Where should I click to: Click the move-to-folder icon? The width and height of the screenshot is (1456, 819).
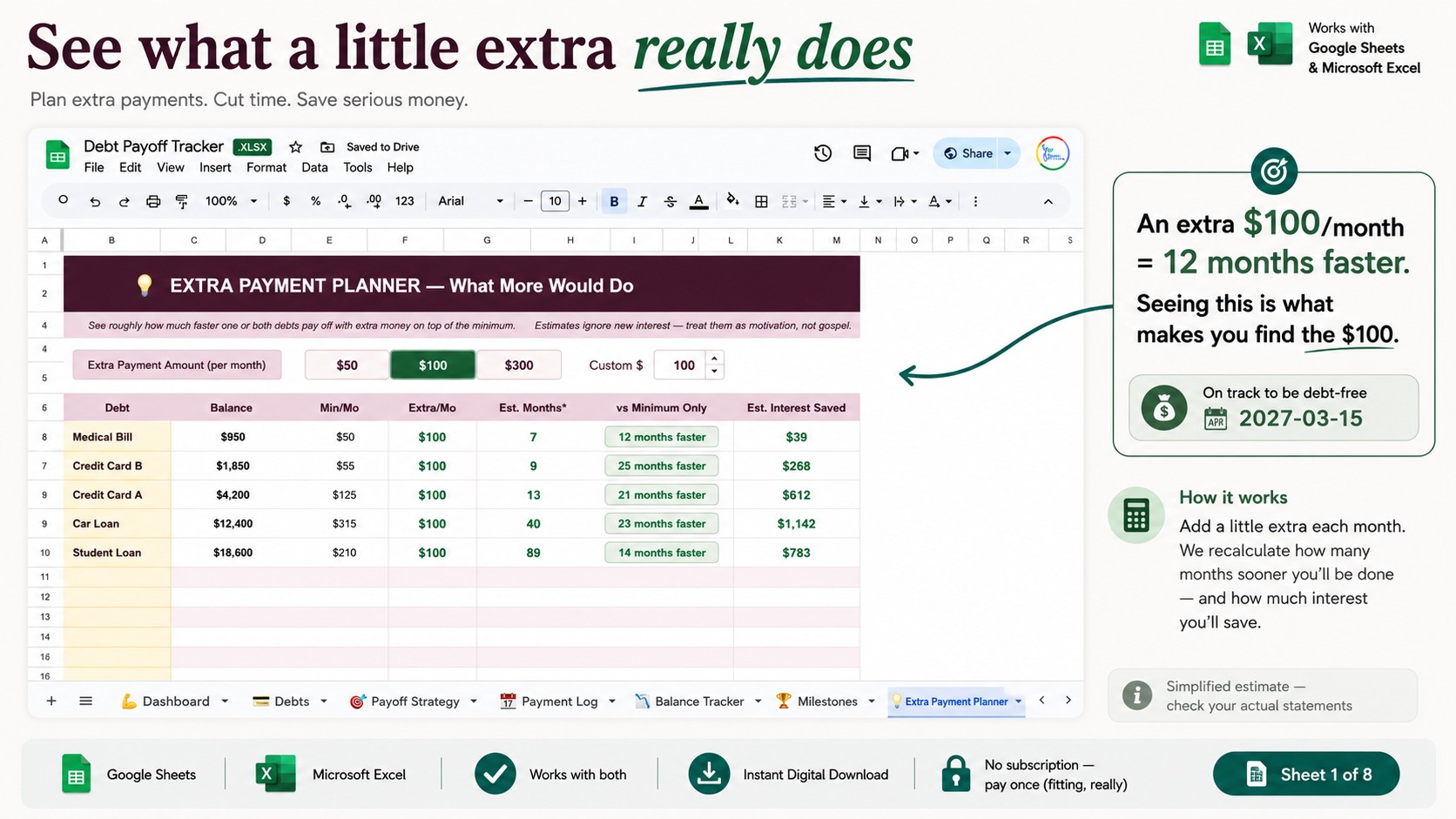click(327, 147)
